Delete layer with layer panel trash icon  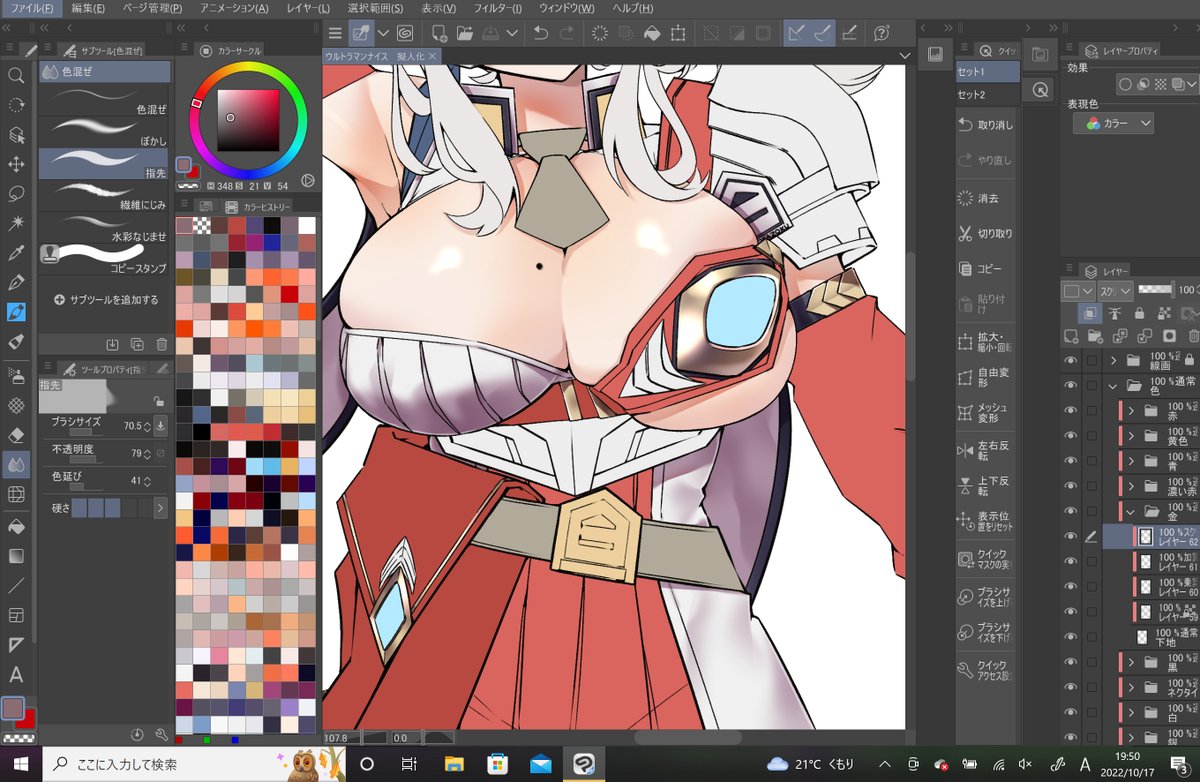click(x=1193, y=336)
